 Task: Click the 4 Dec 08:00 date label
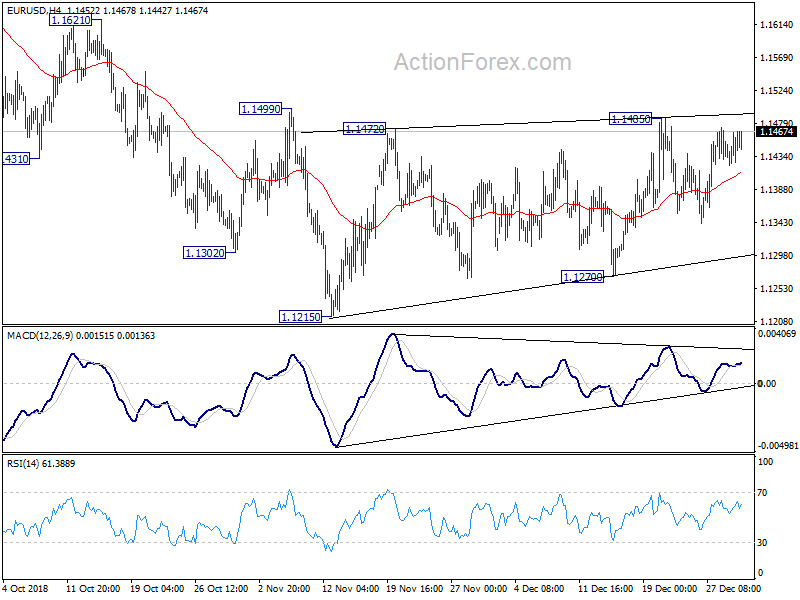[539, 588]
